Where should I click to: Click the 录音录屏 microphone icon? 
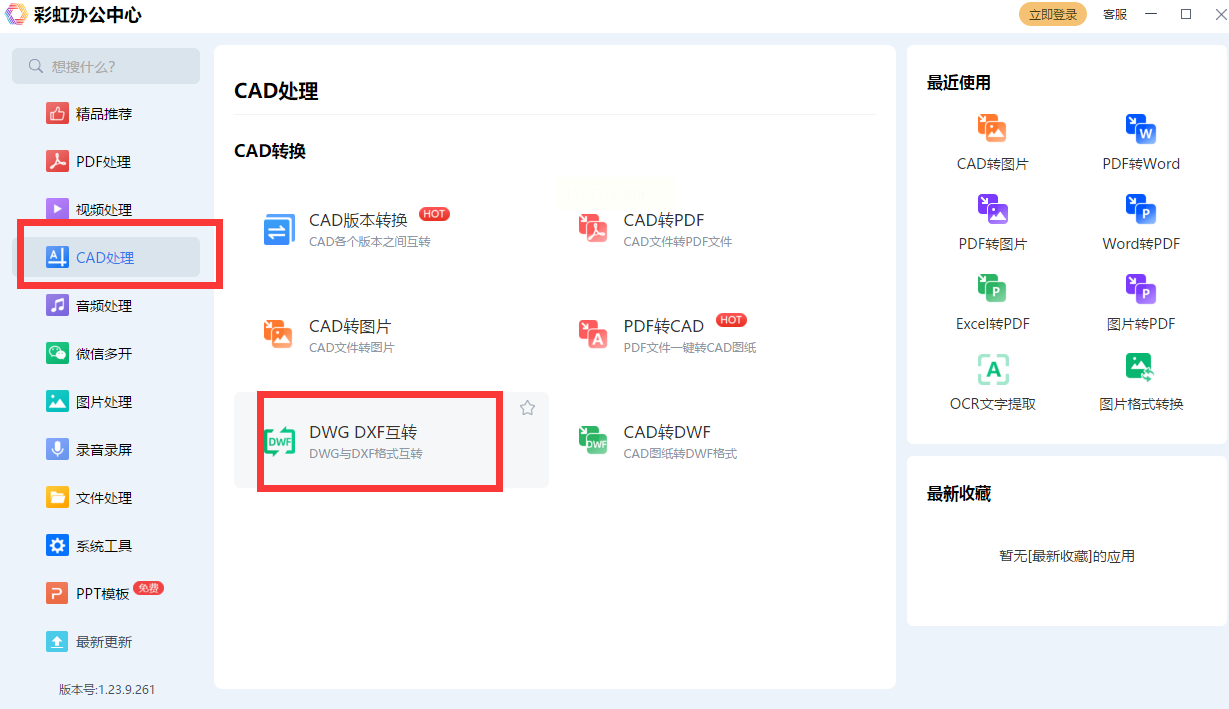click(x=57, y=449)
